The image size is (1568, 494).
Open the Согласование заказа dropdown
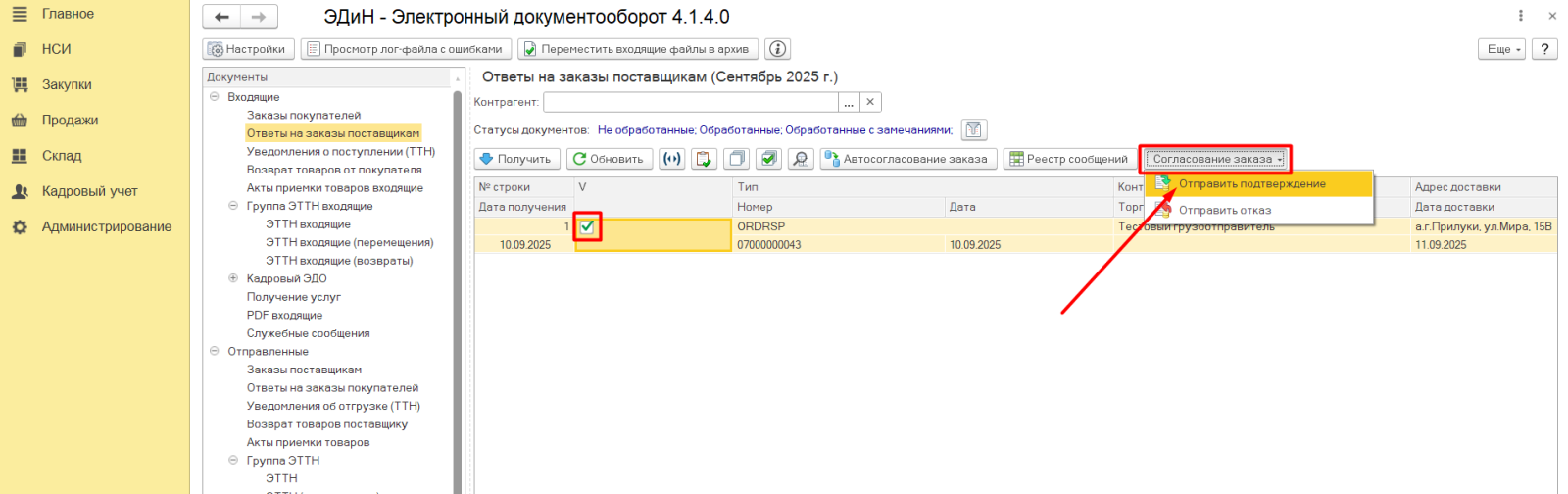click(1215, 159)
